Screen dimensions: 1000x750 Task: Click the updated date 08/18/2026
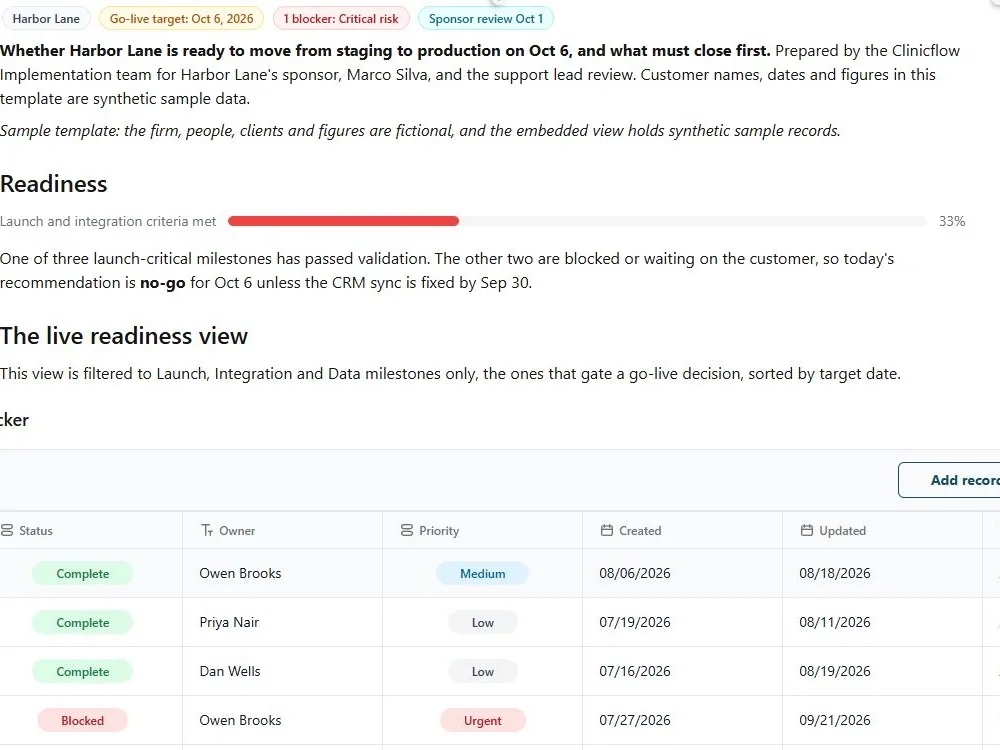pos(835,573)
